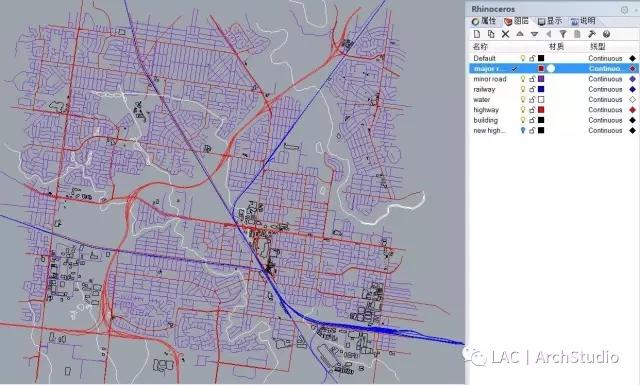Open the layer filter funnel icon
Screen dimensions: 640x385
tap(563, 34)
